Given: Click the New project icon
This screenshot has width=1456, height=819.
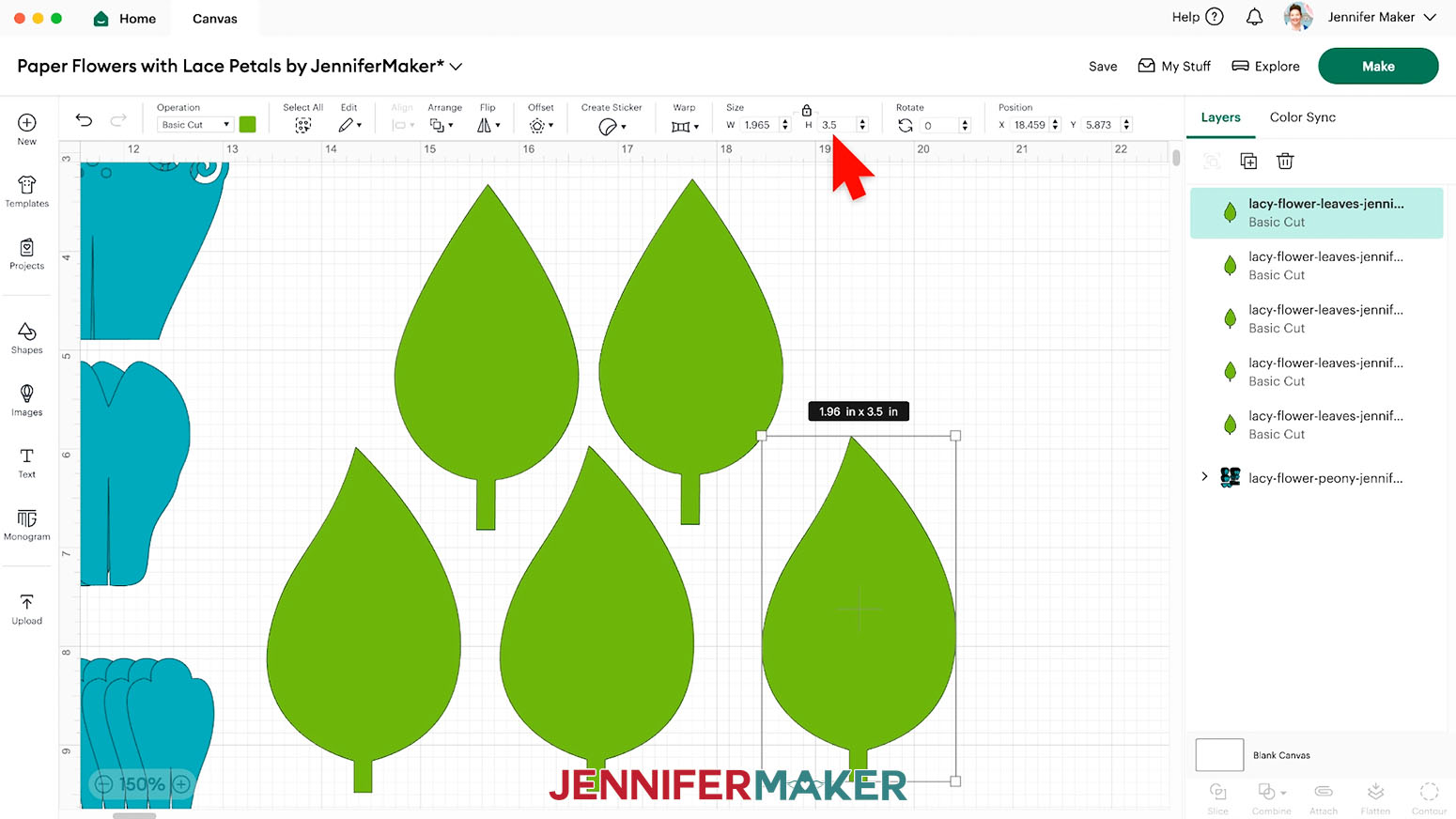Looking at the screenshot, I should 27,123.
